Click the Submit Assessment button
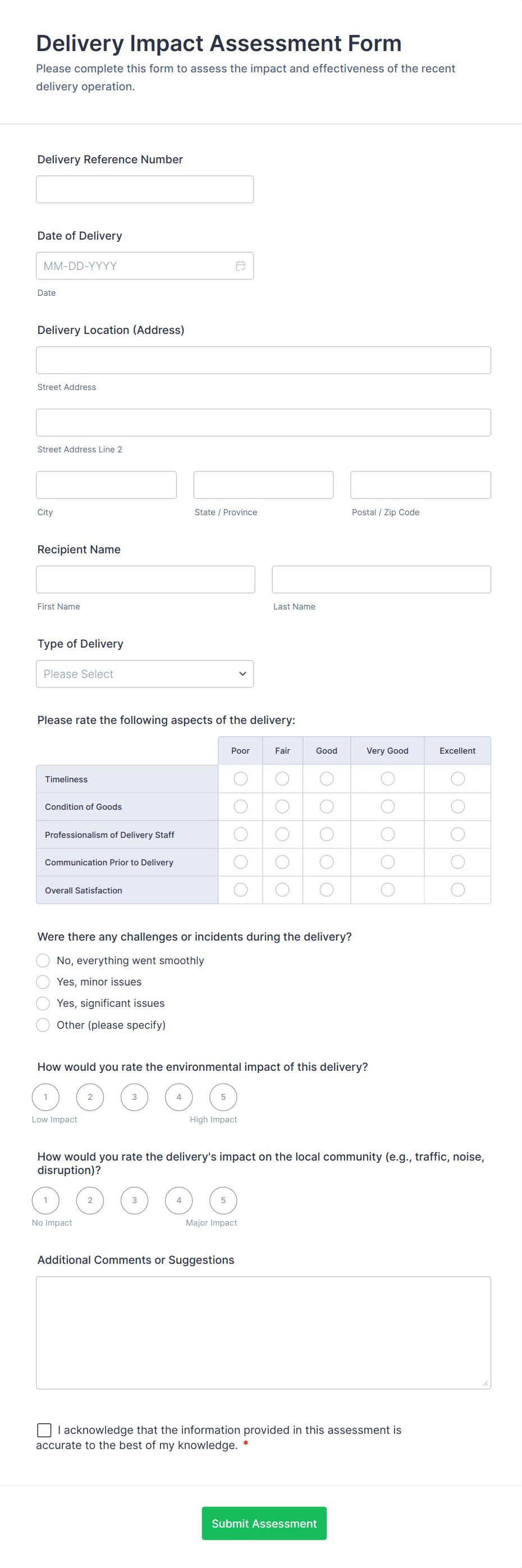Image resolution: width=522 pixels, height=1568 pixels. pos(264,1523)
